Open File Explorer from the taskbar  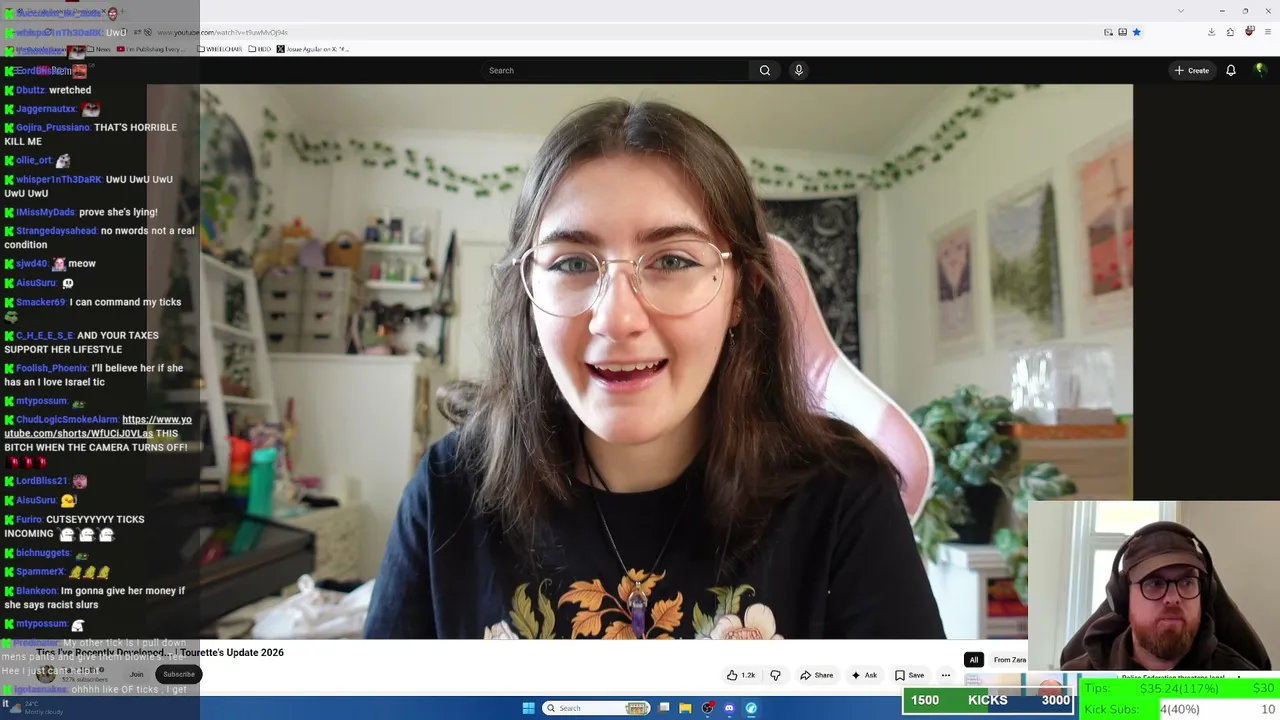pos(685,708)
